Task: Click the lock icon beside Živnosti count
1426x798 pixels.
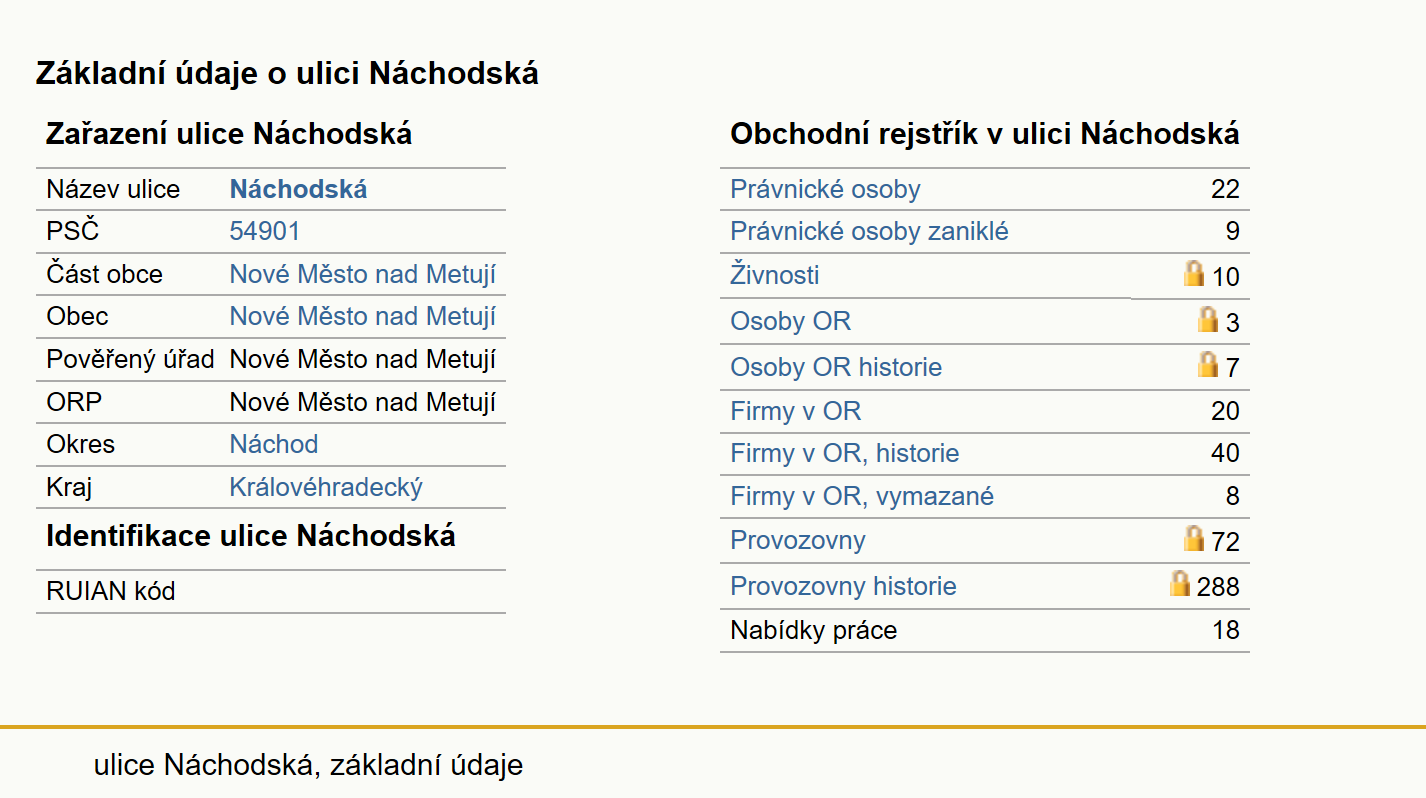Action: pyautogui.click(x=1193, y=273)
